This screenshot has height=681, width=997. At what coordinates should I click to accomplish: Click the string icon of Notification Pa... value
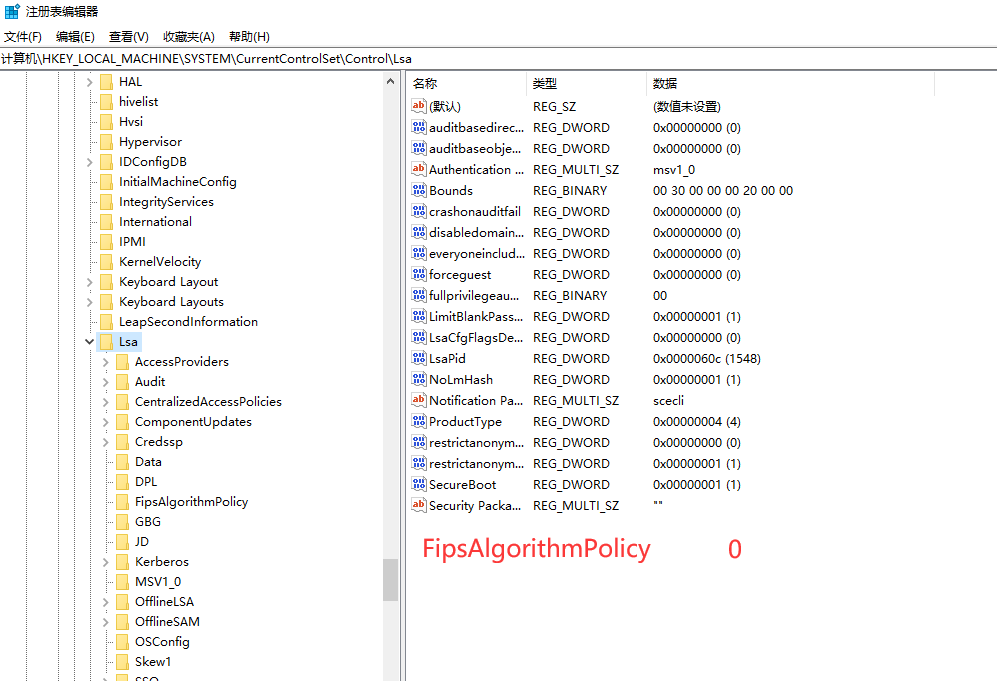pos(418,400)
